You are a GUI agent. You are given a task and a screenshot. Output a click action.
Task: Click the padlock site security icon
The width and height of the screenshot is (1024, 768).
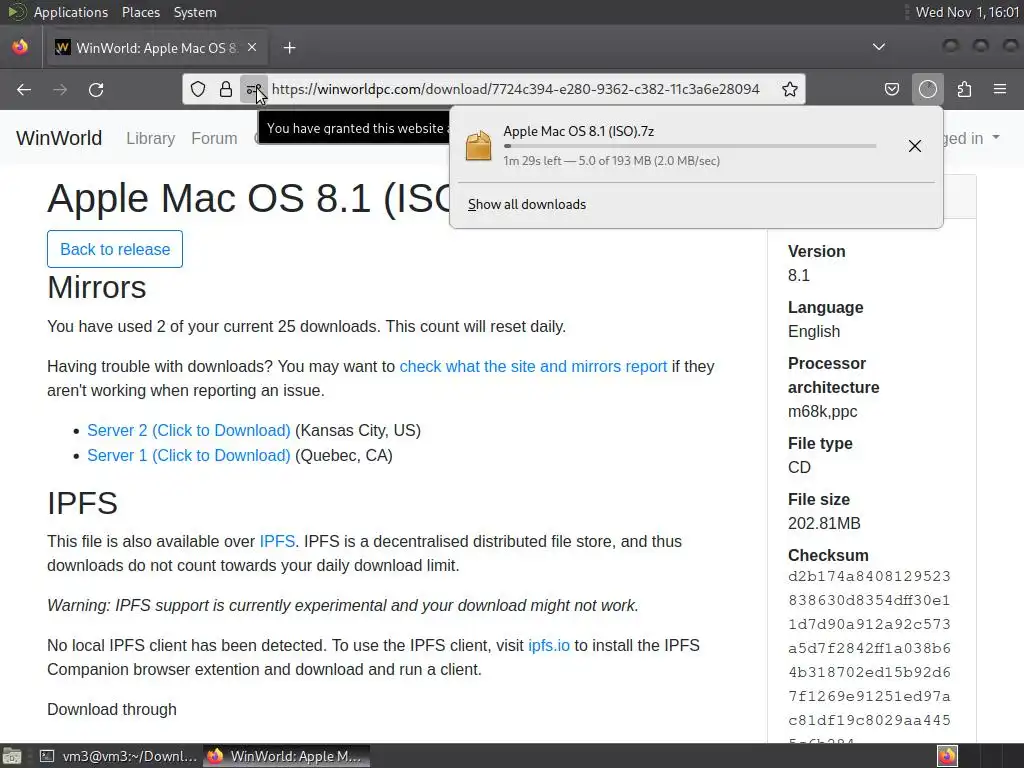(x=226, y=89)
